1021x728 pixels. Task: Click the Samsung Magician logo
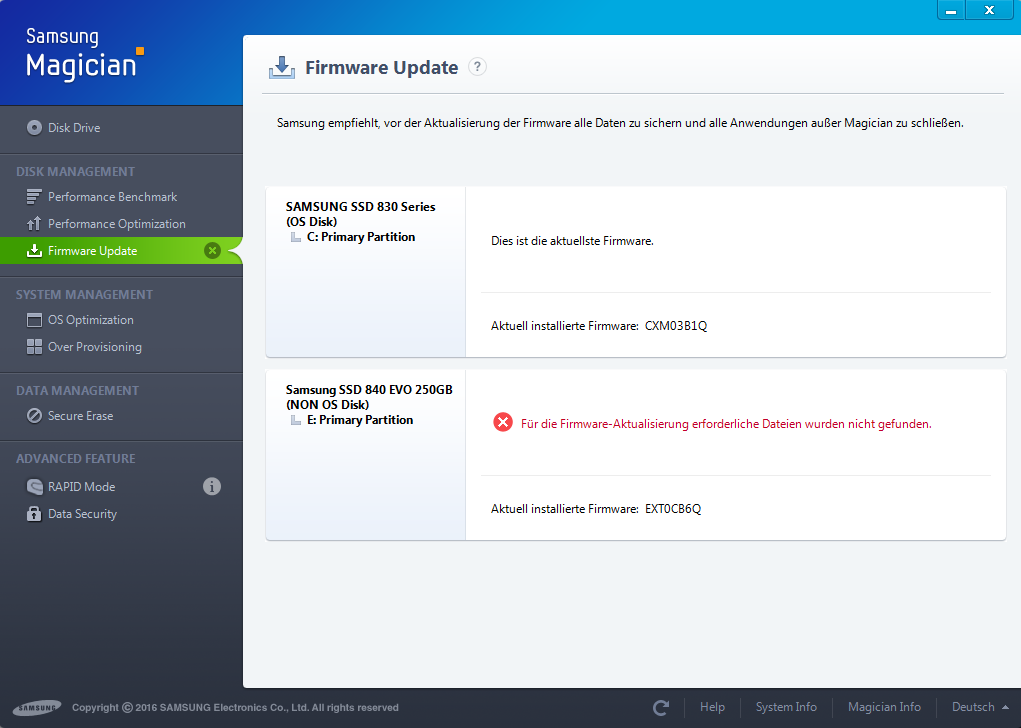85,55
